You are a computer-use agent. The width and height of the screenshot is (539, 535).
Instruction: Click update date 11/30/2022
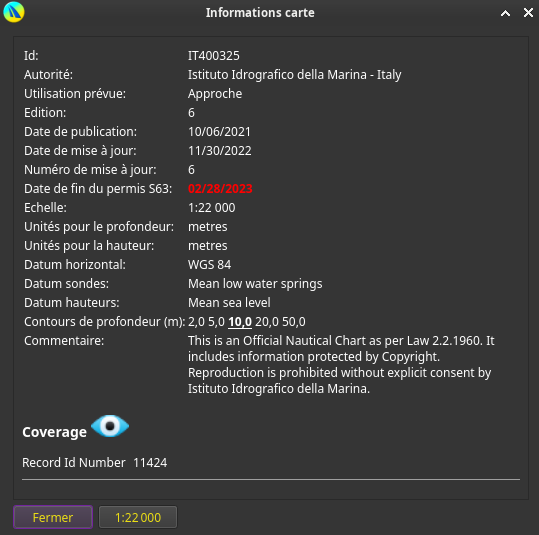click(220, 151)
